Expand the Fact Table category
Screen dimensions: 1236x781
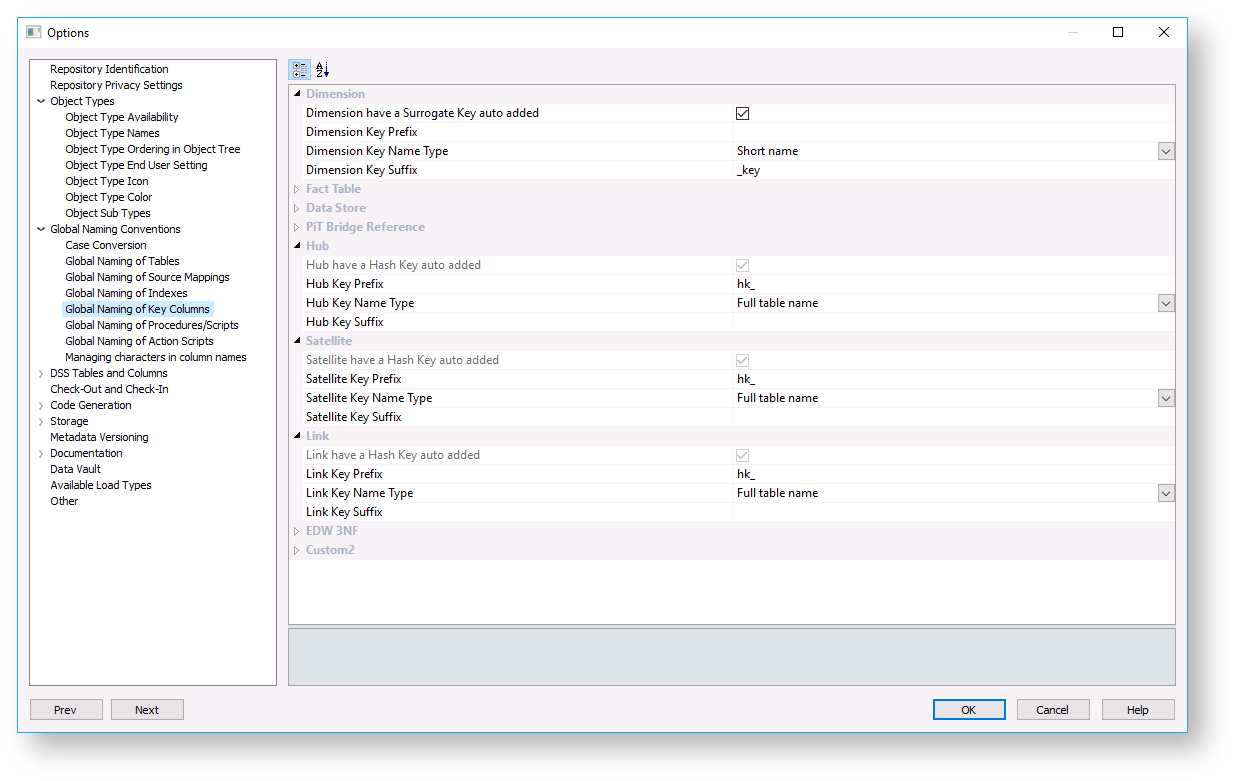pyautogui.click(x=297, y=189)
